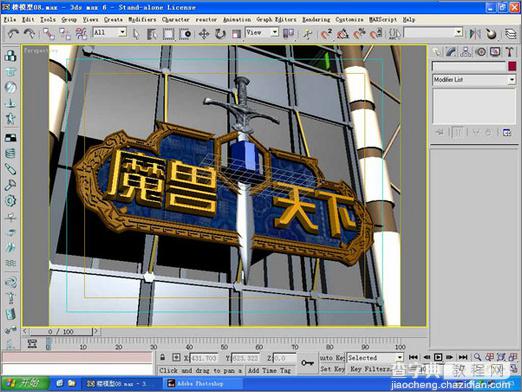This screenshot has width=522, height=392.
Task: Toggle Absolute/Offset transform type-in mode
Action: 176,357
